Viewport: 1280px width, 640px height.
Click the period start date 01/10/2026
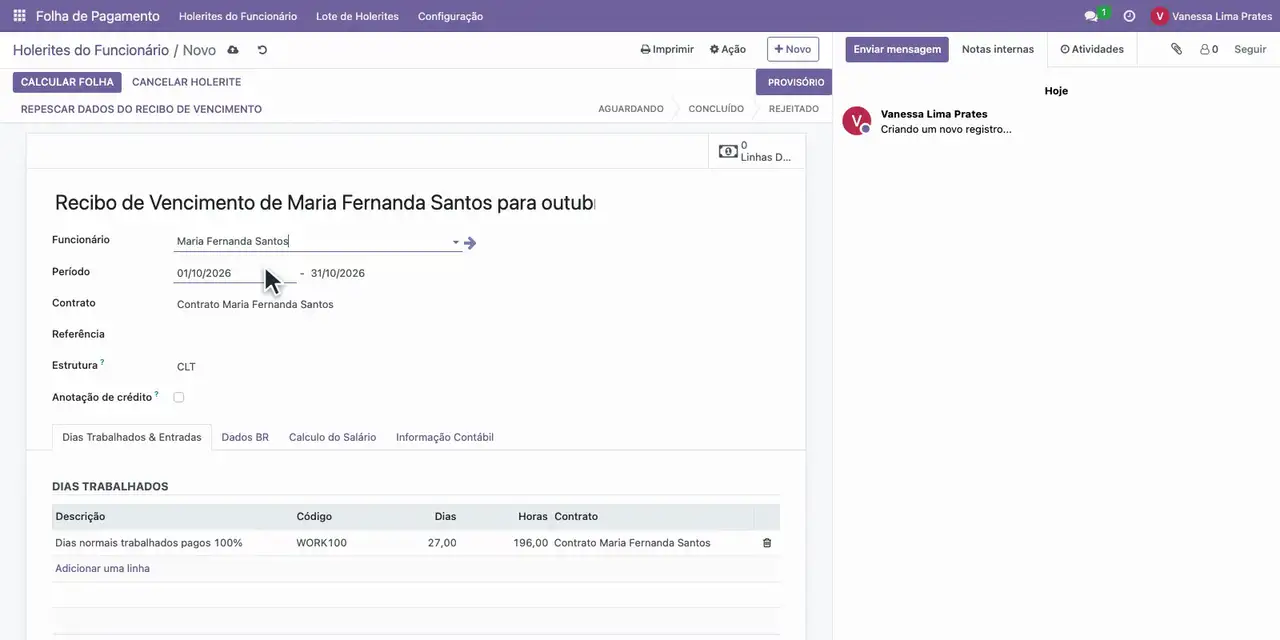[235, 273]
